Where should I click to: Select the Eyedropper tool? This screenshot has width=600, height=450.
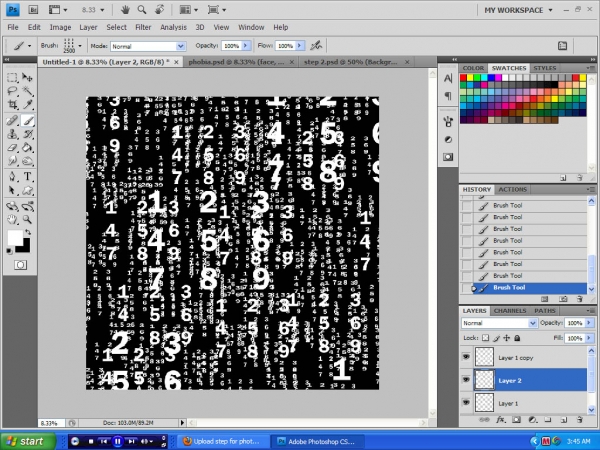[28, 104]
